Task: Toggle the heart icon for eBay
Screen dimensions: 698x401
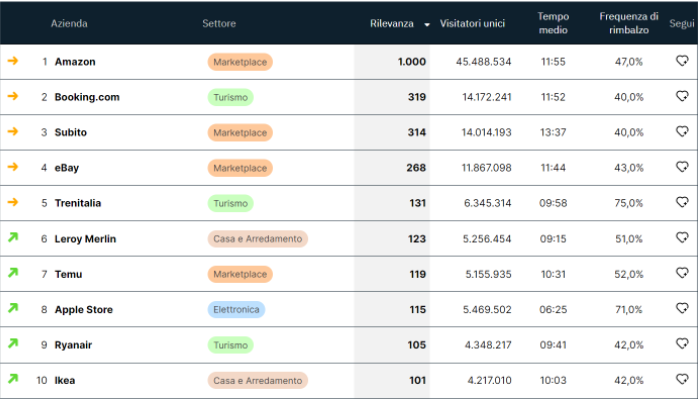Action: pyautogui.click(x=682, y=166)
